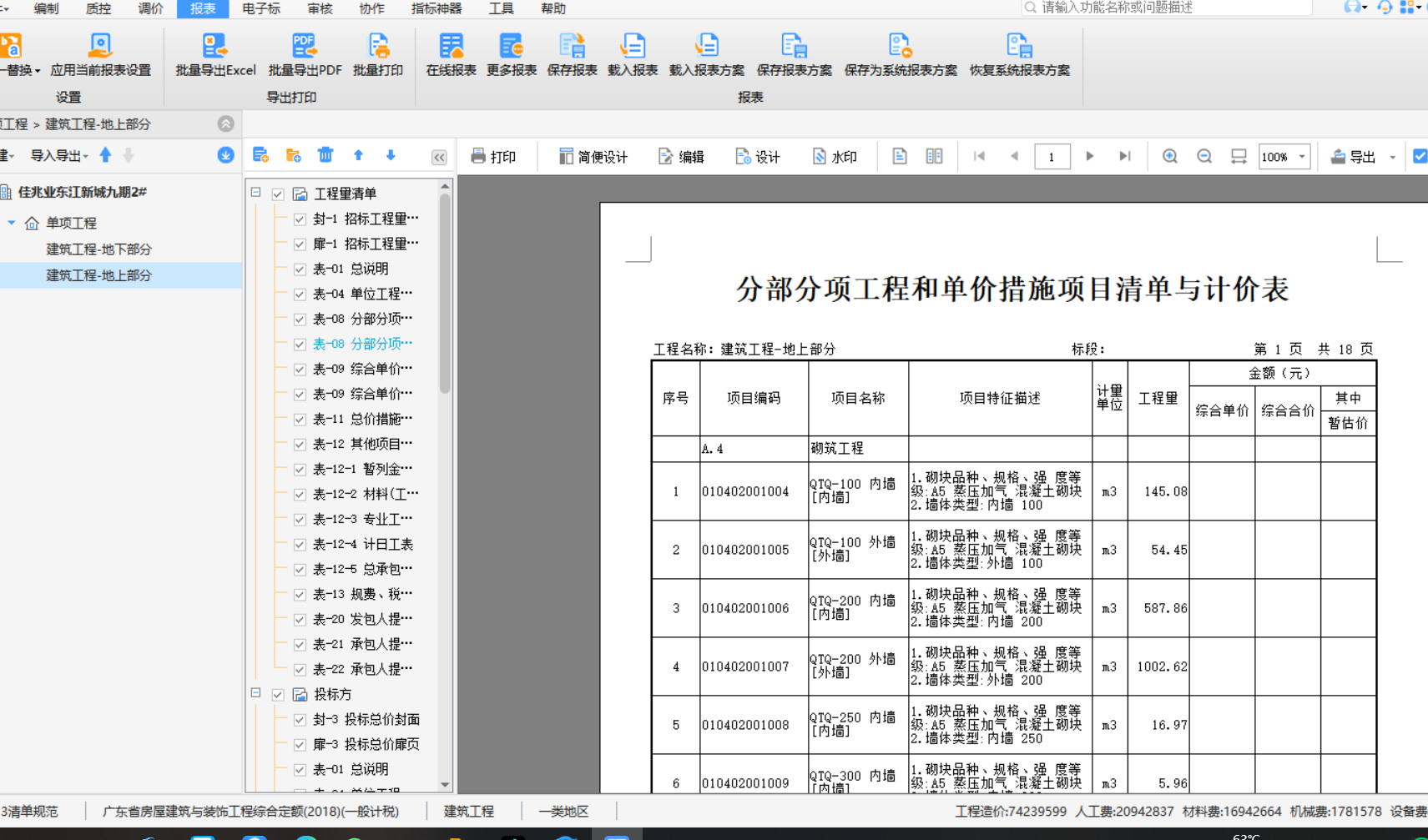Click the function search input box
This screenshot has width=1428, height=840.
coord(1167,8)
